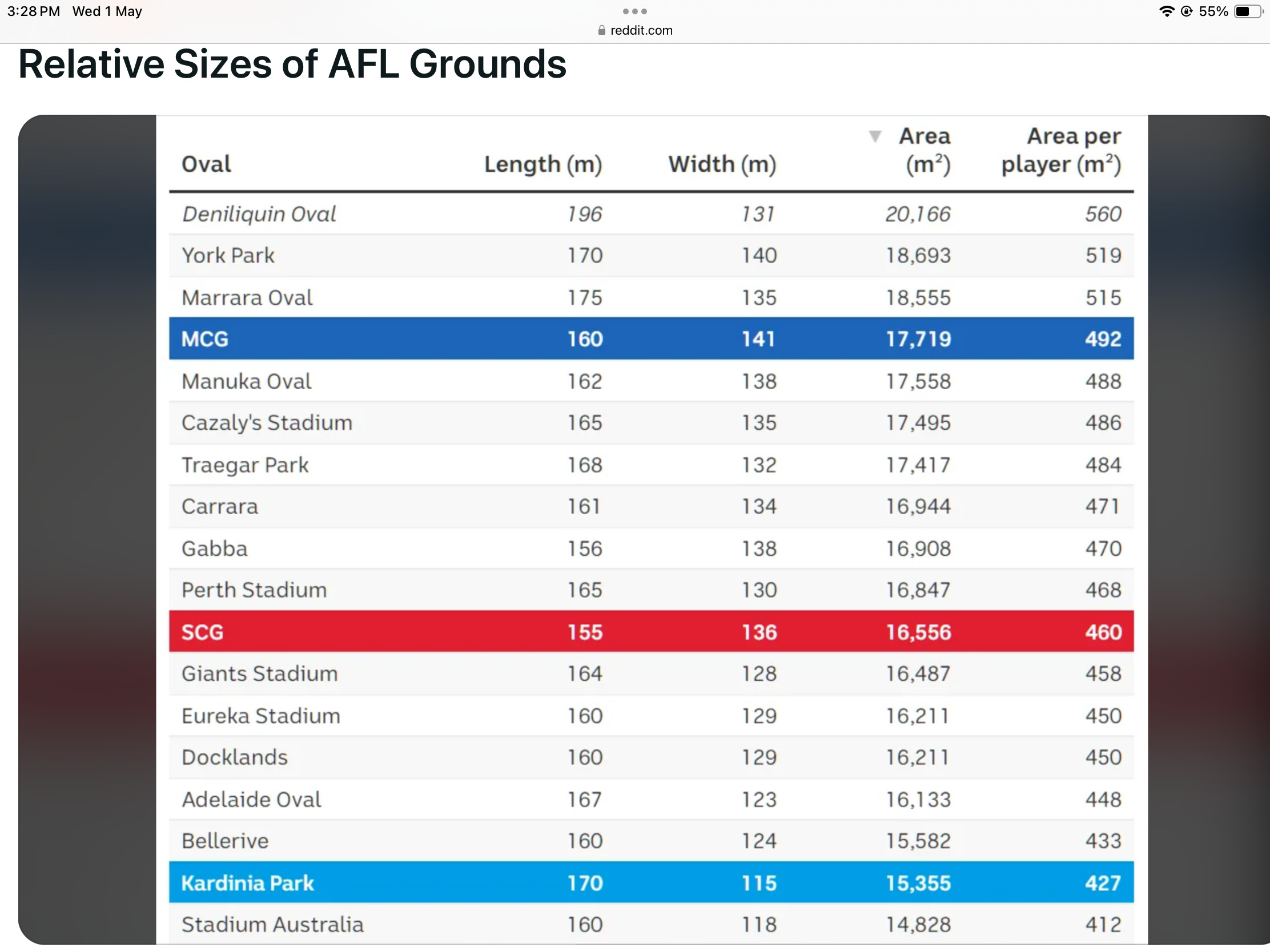Viewport: 1270px width, 952px height.
Task: Select Docklands row name
Action: pos(235,757)
